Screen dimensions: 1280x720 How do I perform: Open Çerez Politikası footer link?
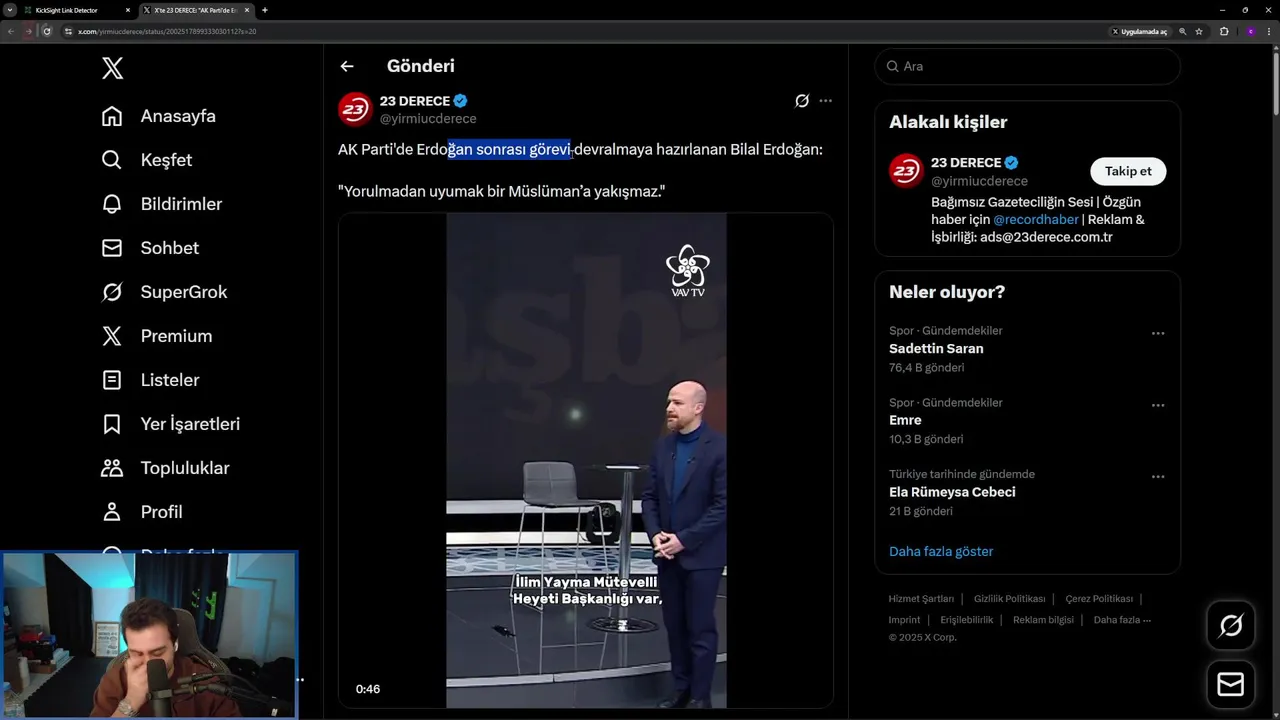[1099, 599]
